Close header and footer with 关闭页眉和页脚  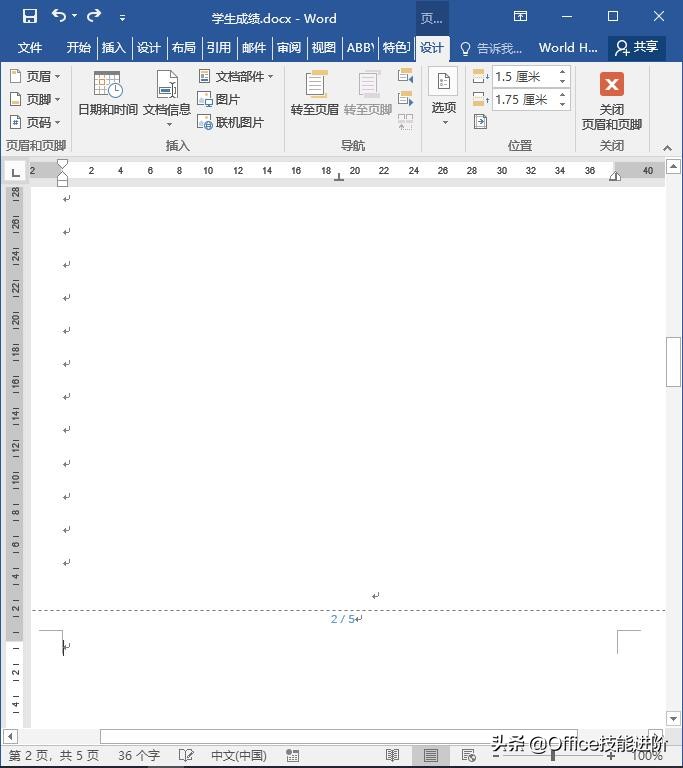[611, 100]
